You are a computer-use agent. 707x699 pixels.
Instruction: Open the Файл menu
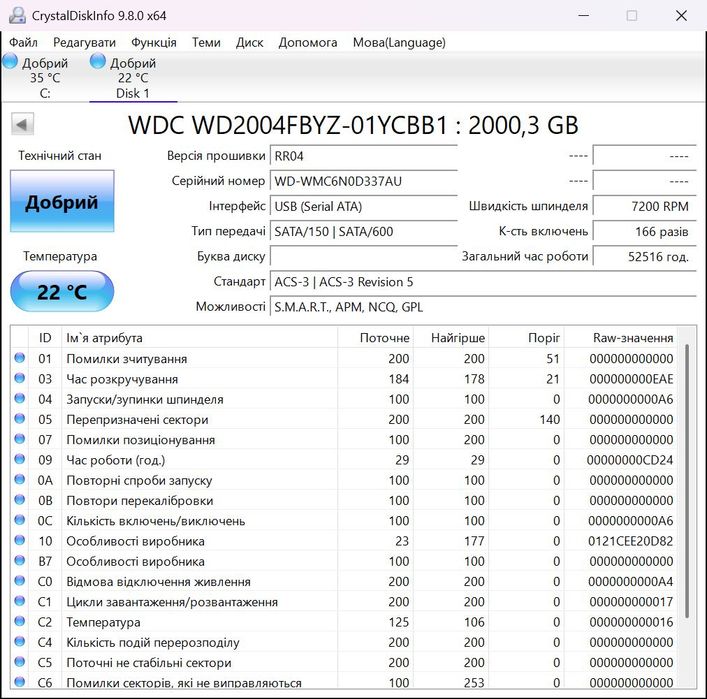[23, 42]
